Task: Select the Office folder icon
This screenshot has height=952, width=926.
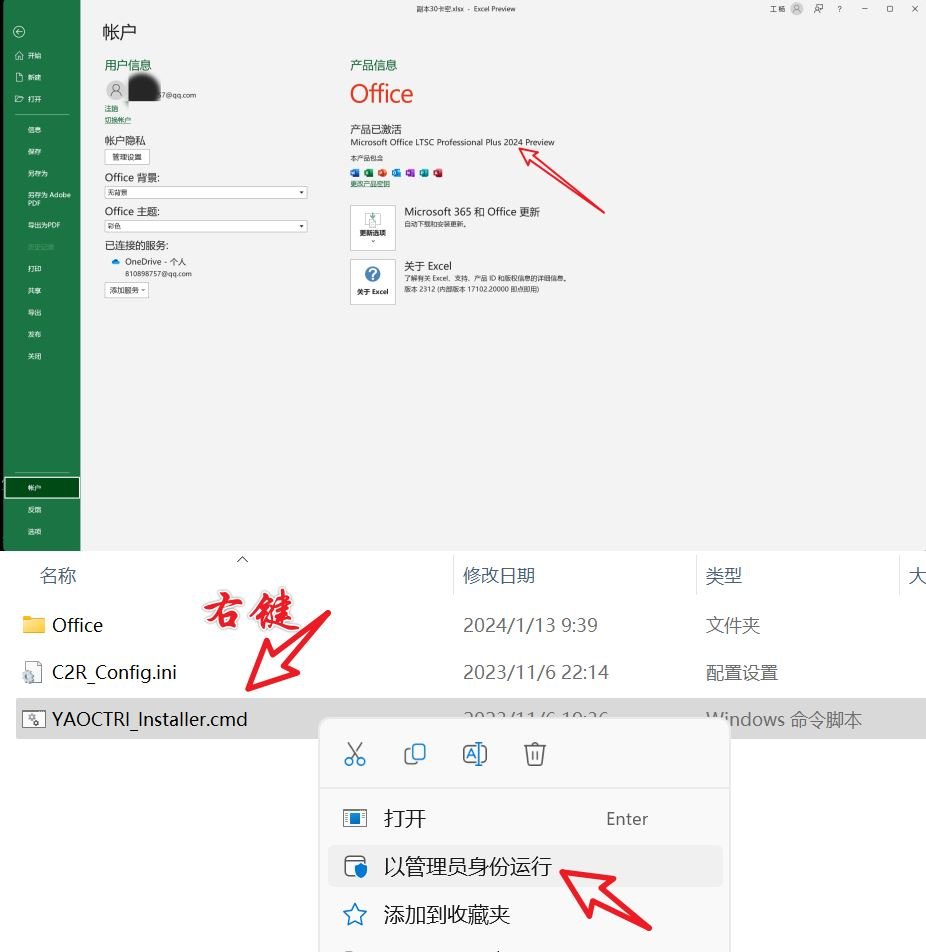Action: pyautogui.click(x=33, y=624)
